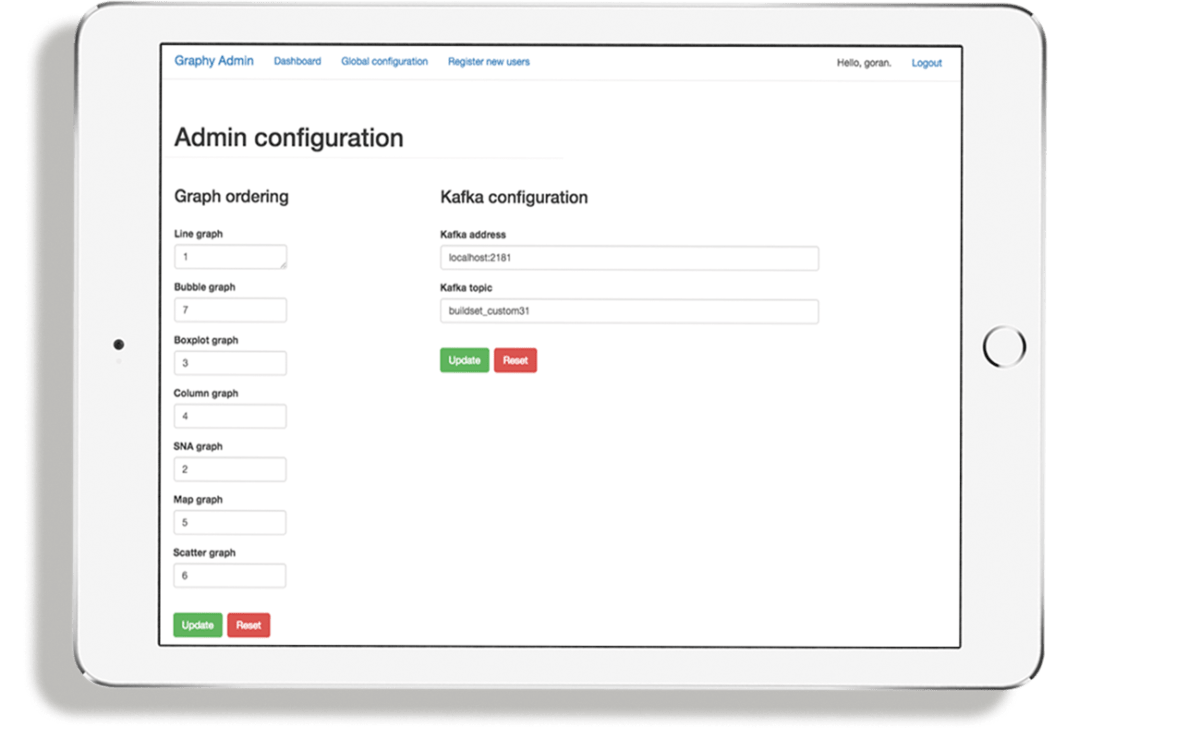
Task: Click the Line graph field resize handle
Action: point(283,265)
